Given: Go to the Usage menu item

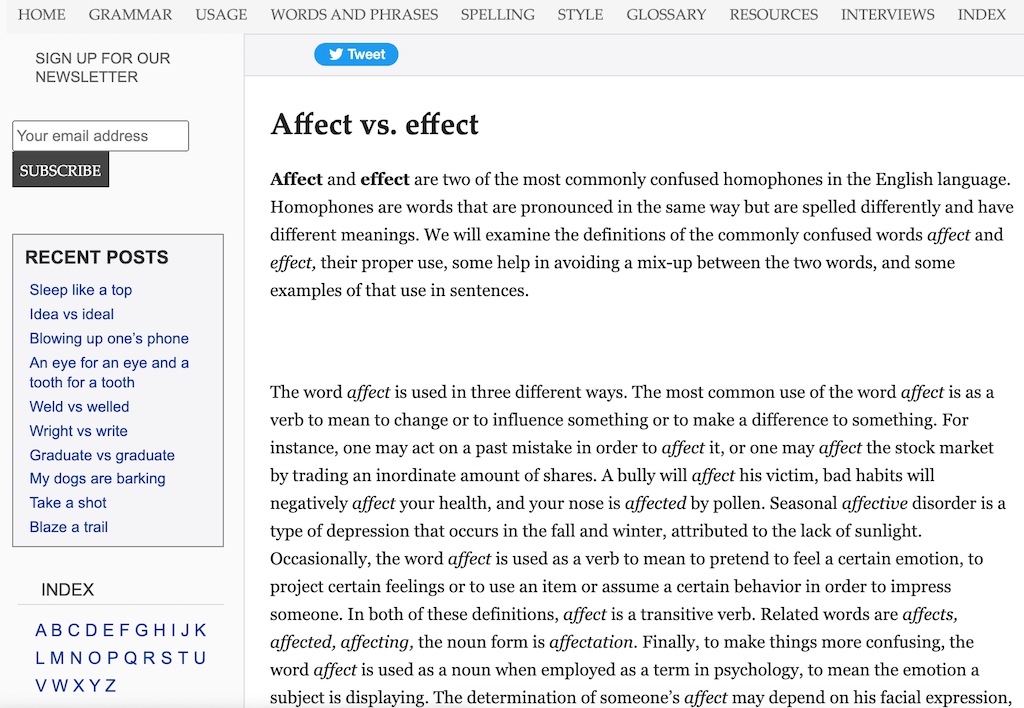Looking at the screenshot, I should tap(221, 15).
